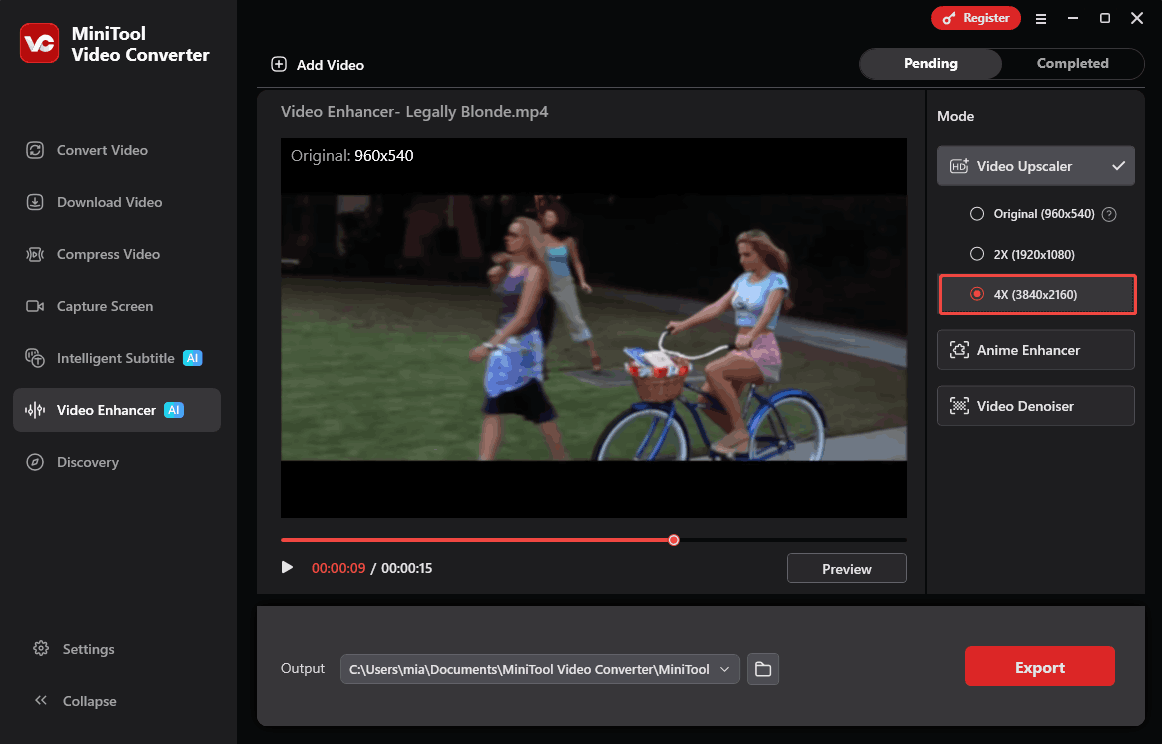Viewport: 1162px width, 744px height.
Task: Click the Export button
Action: [1040, 666]
